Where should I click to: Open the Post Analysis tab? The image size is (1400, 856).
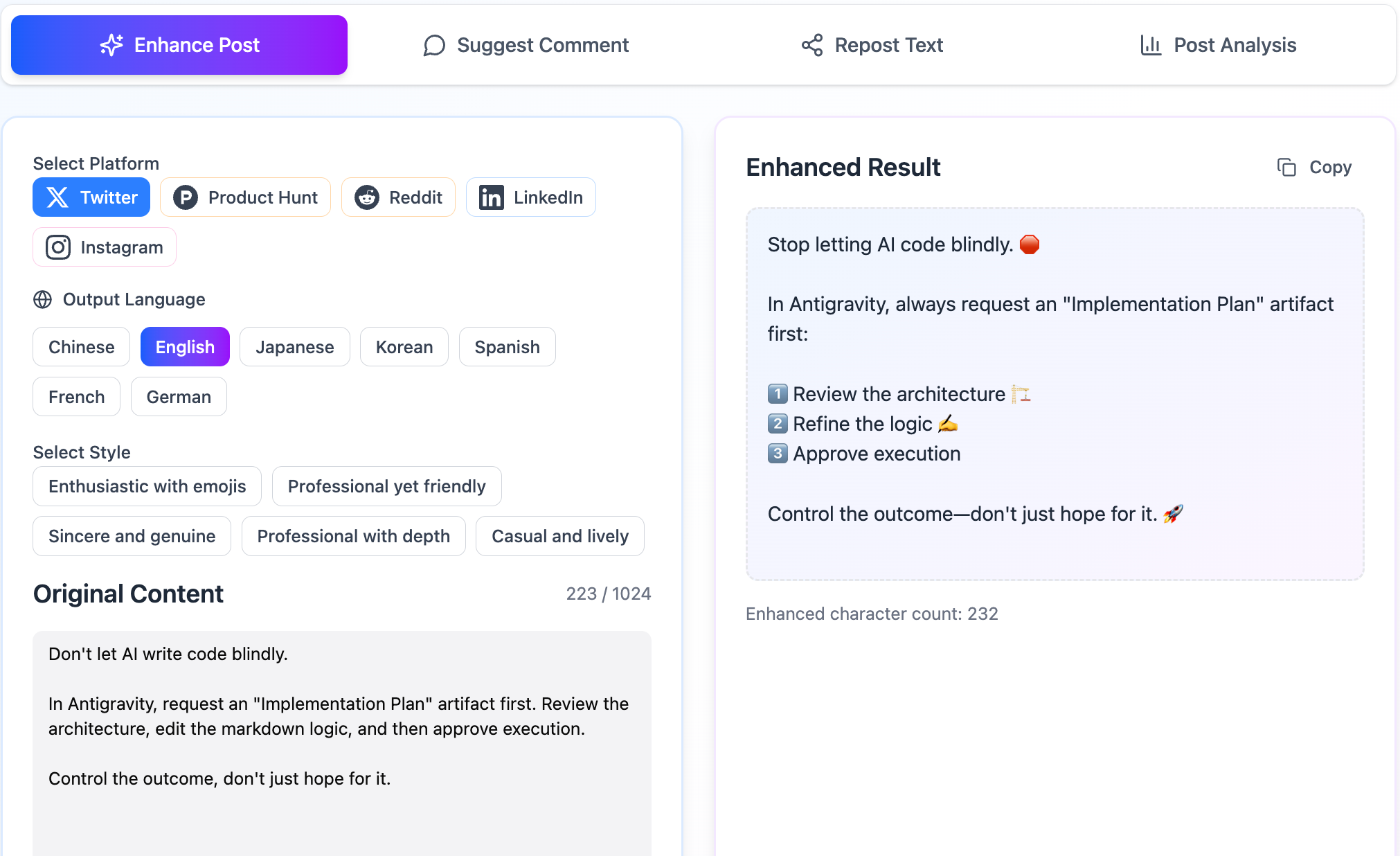[x=1218, y=44]
